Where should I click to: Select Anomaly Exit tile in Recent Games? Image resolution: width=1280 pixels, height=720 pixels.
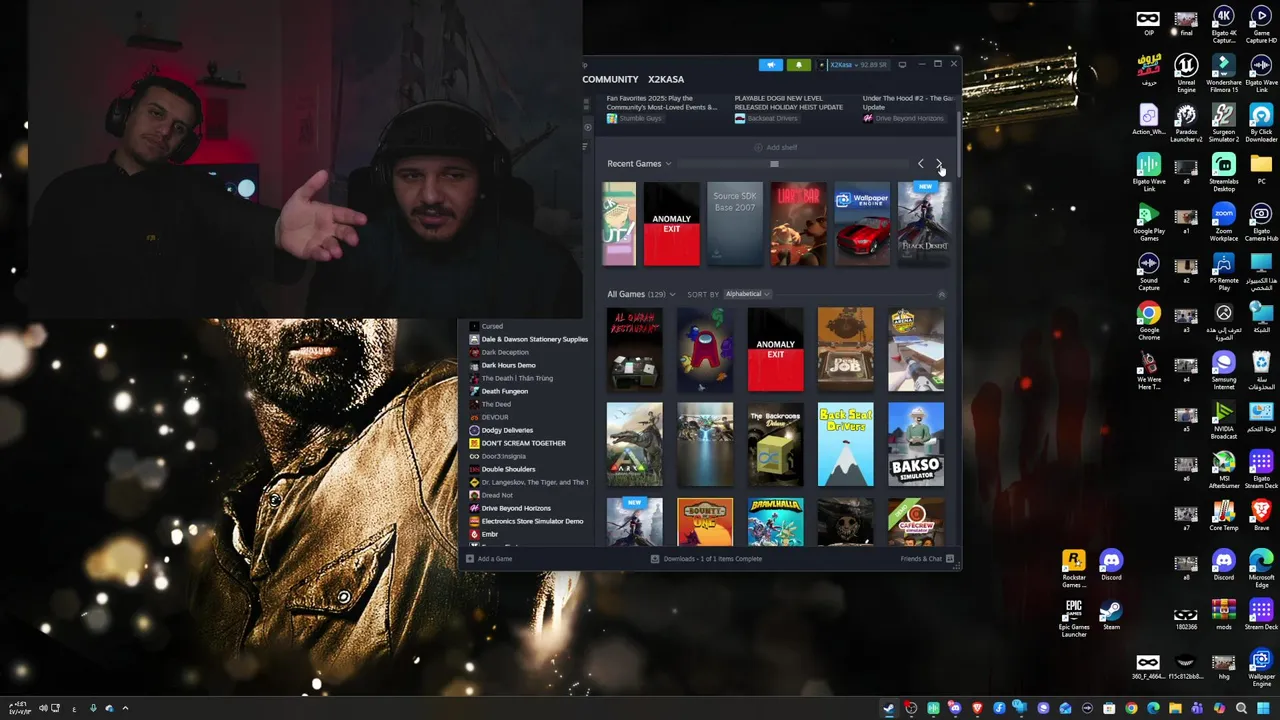pos(672,224)
